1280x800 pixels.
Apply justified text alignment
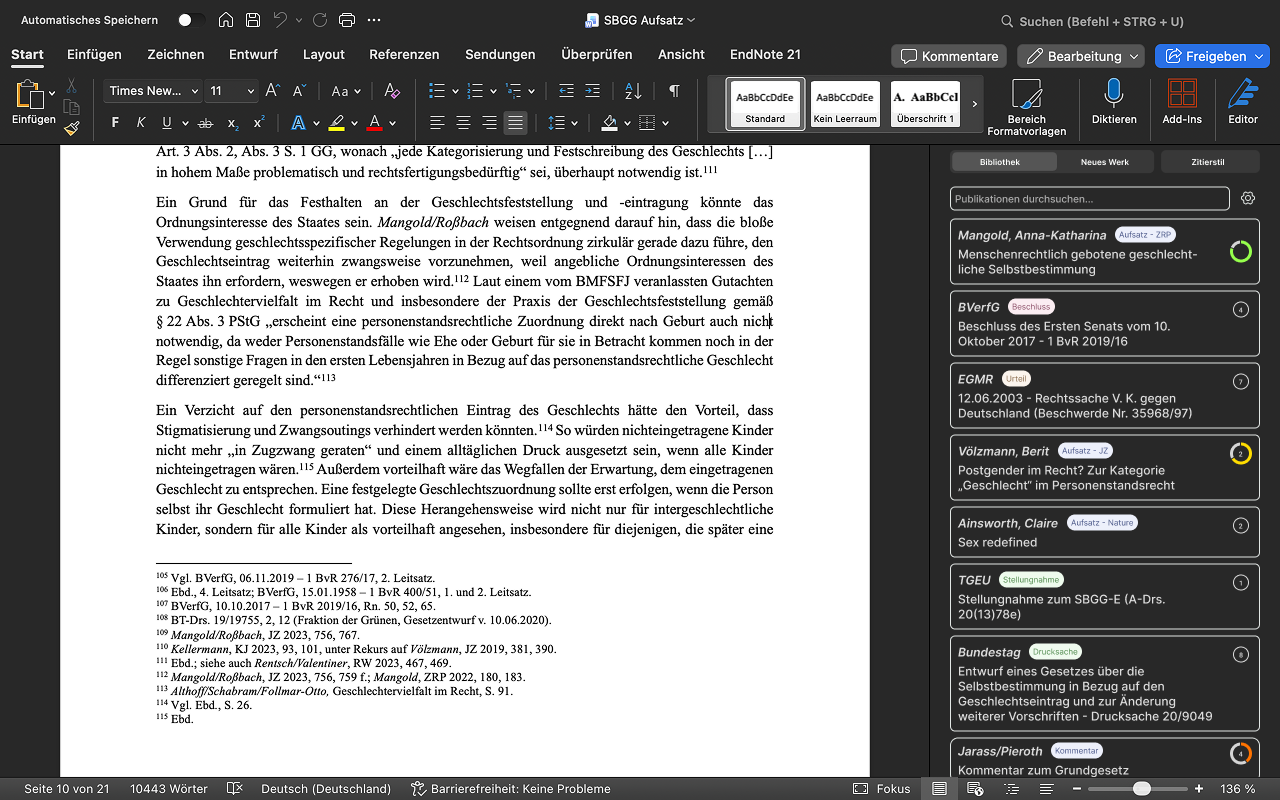tap(515, 123)
